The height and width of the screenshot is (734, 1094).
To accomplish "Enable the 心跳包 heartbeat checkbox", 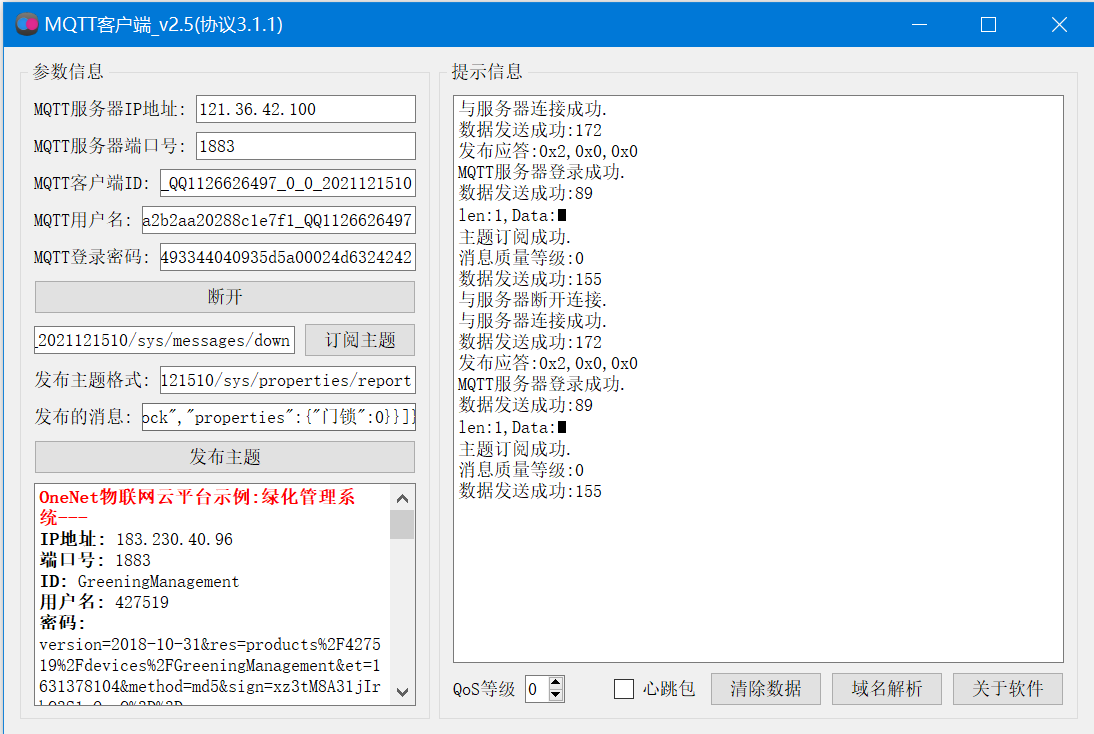I will [624, 689].
